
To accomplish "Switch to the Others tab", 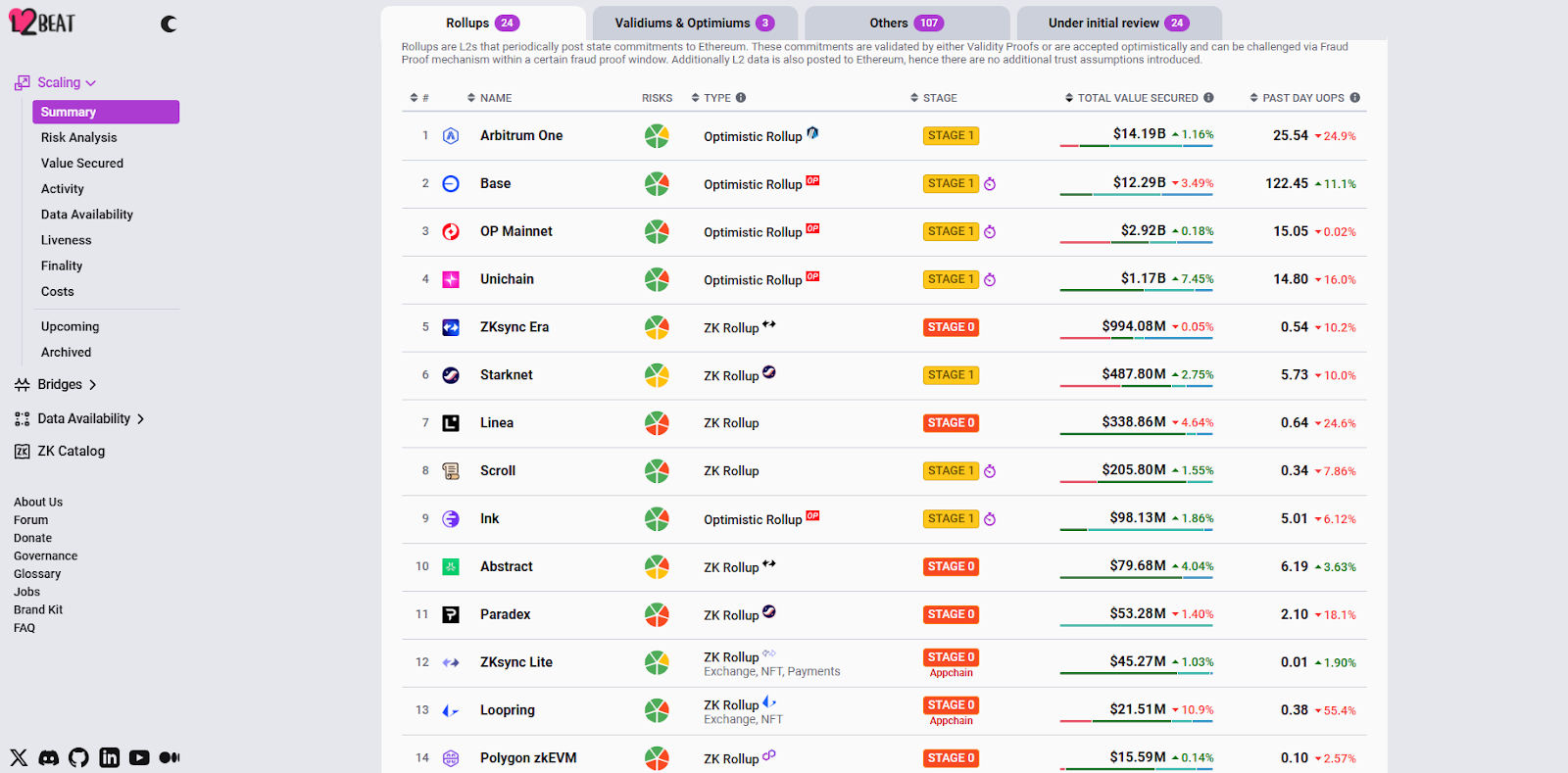I will click(x=906, y=24).
